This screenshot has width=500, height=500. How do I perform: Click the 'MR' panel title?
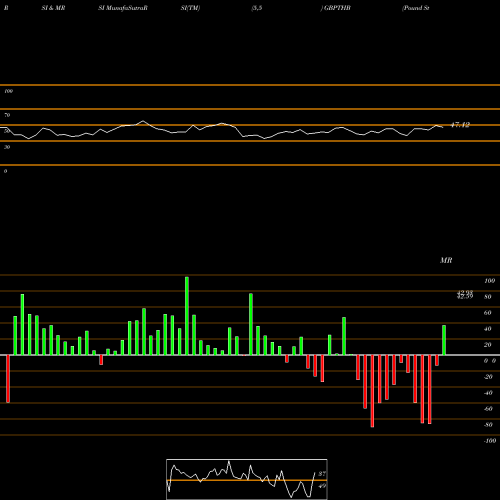coord(446,260)
